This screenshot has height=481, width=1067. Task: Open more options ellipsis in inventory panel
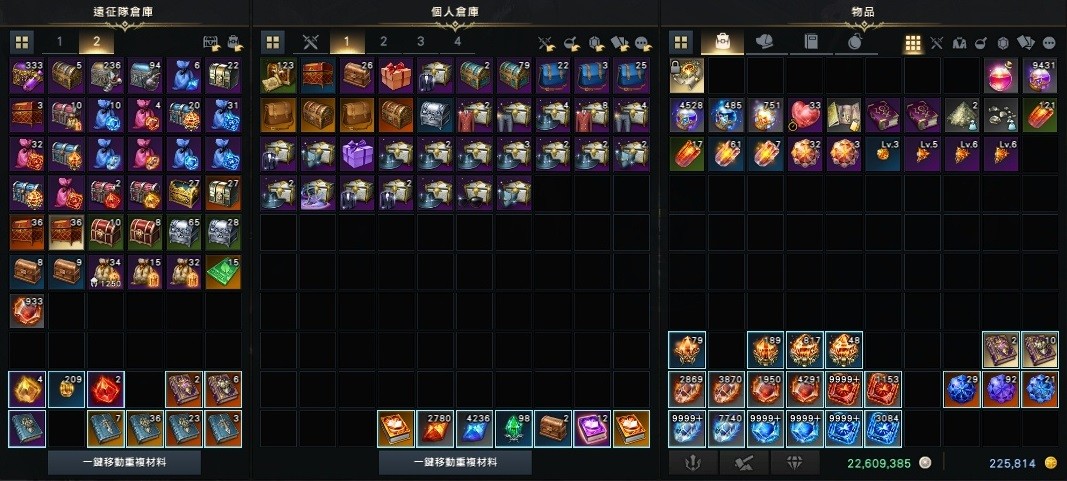point(1049,44)
